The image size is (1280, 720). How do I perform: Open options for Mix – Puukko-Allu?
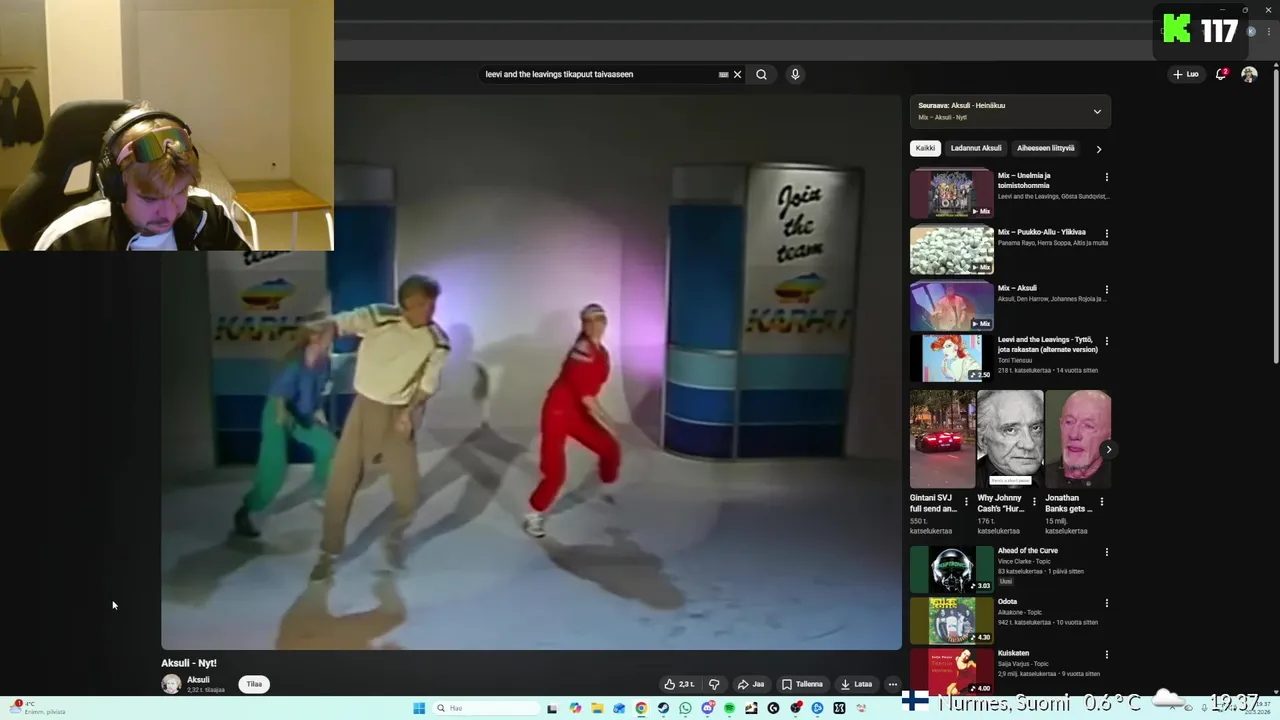[x=1106, y=233]
